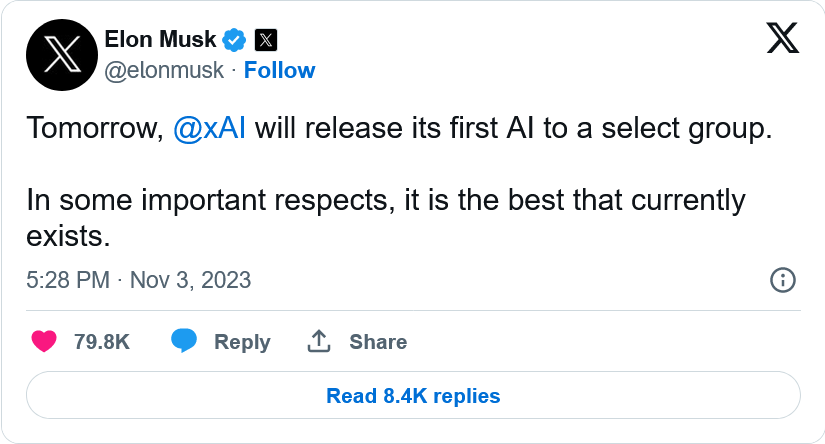Click the small X affiliate badge beside the name
825x444 pixels.
266,40
